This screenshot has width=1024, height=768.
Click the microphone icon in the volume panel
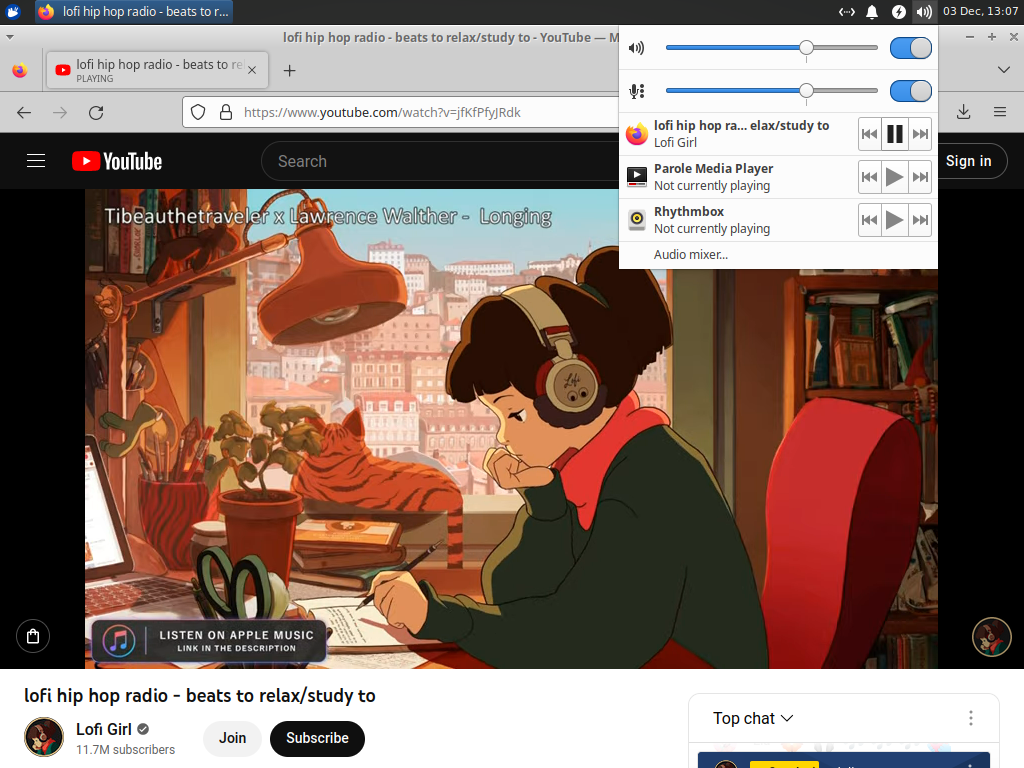[637, 90]
